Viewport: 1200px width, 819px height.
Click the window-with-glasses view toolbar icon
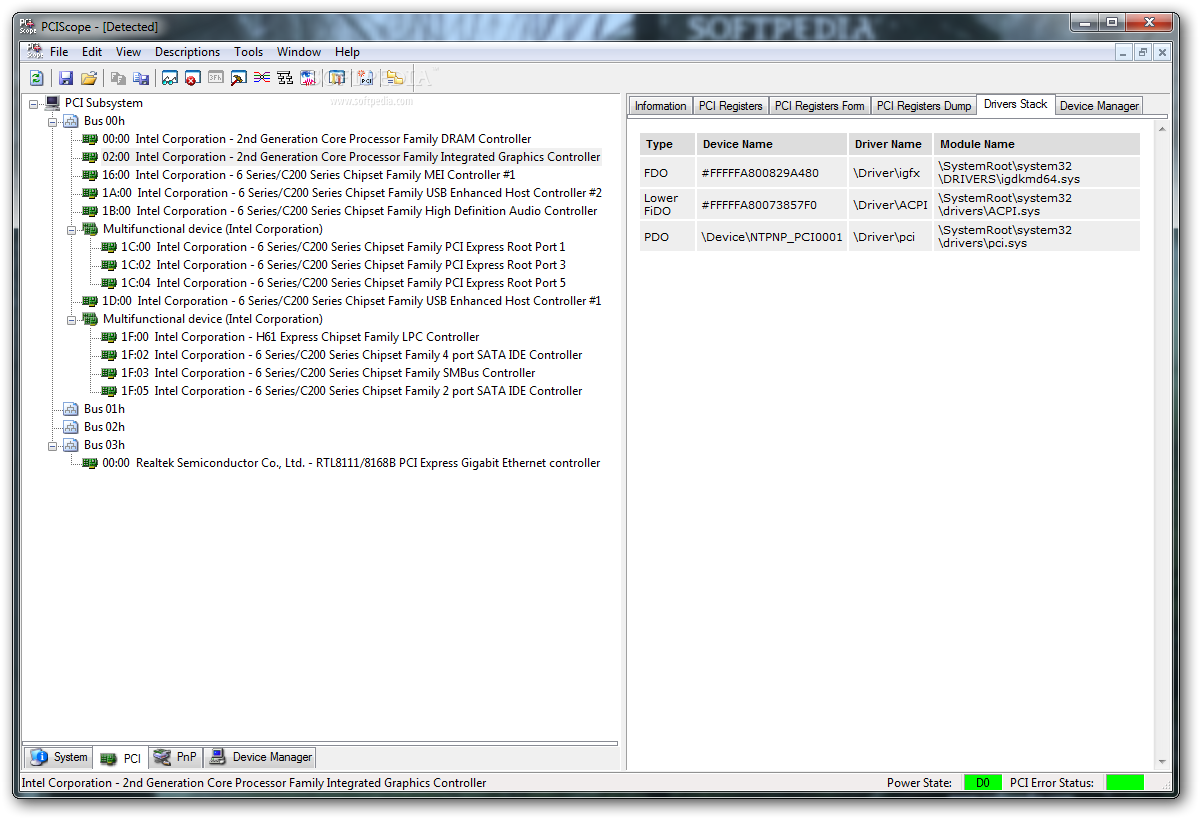[x=170, y=78]
